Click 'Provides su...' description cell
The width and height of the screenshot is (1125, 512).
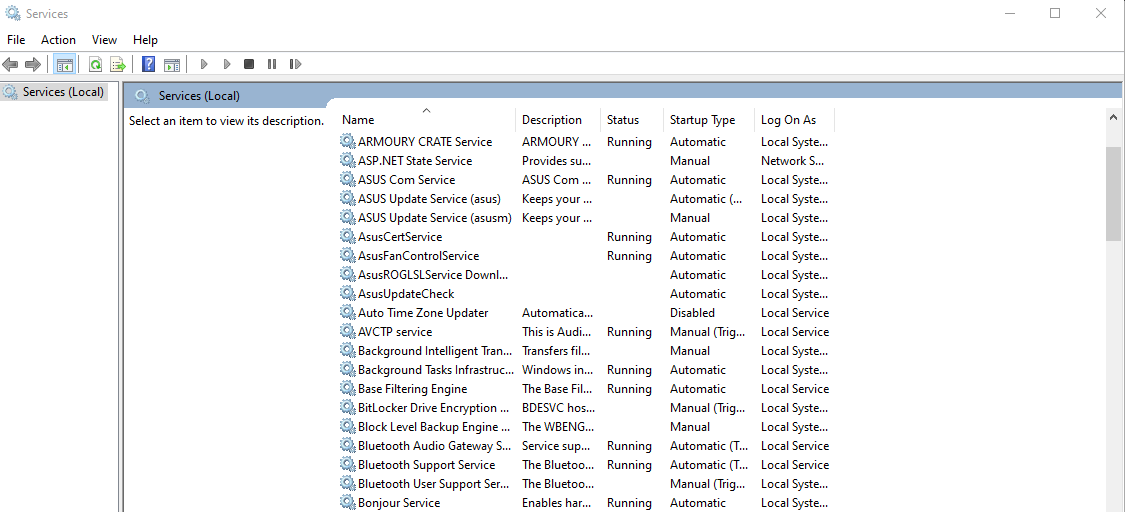coord(557,161)
